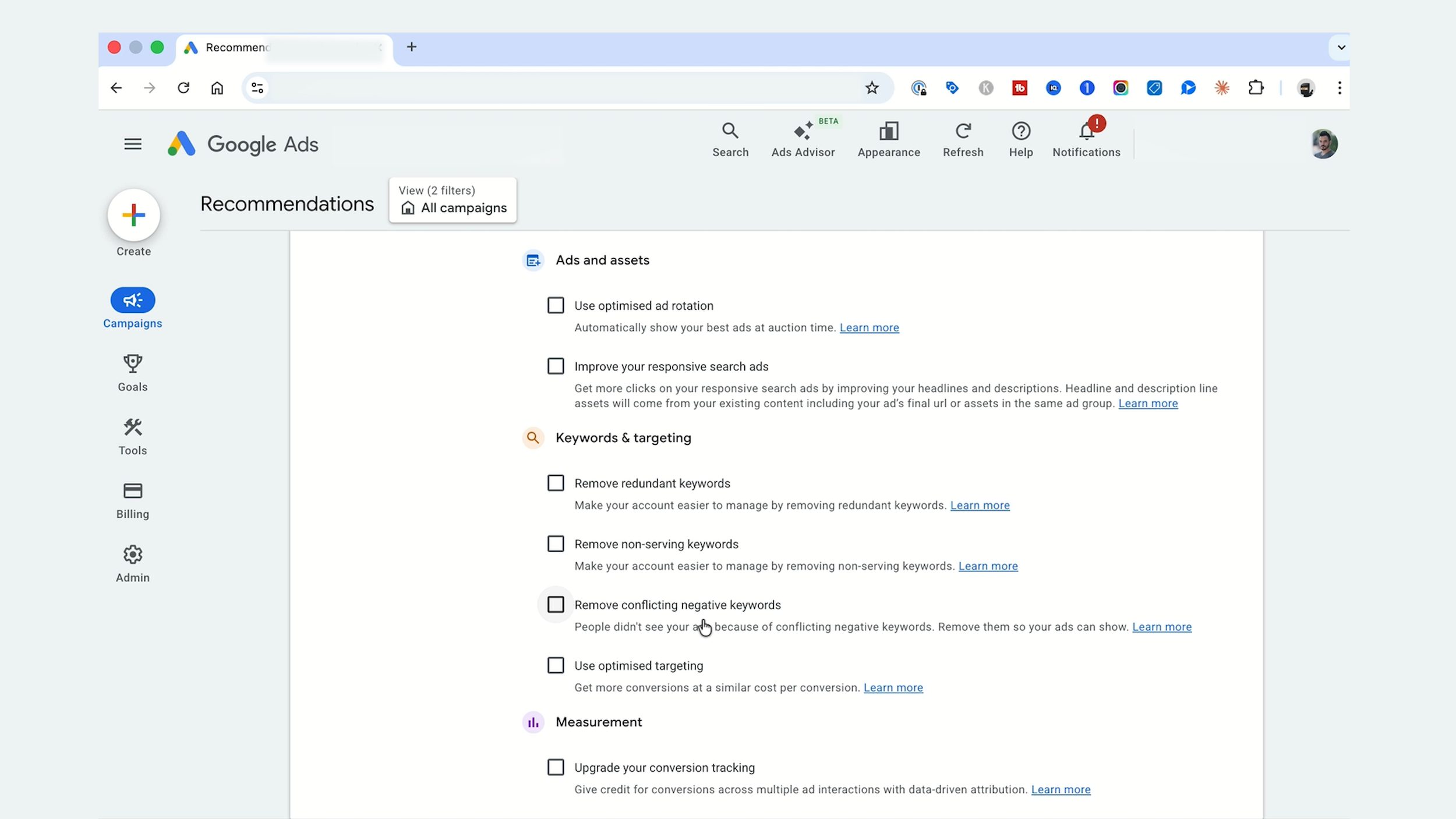The image size is (1456, 819).
Task: Open Learn more for conflicting negative keywords
Action: (x=1161, y=627)
